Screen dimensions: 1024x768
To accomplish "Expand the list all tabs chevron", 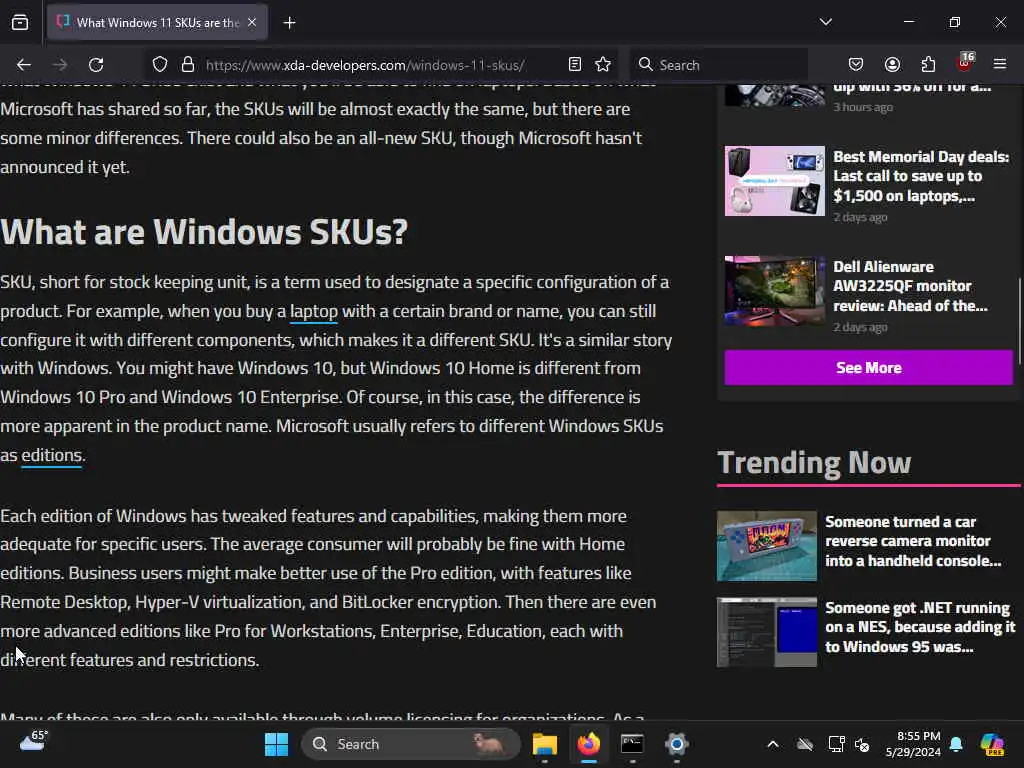I will pos(825,22).
